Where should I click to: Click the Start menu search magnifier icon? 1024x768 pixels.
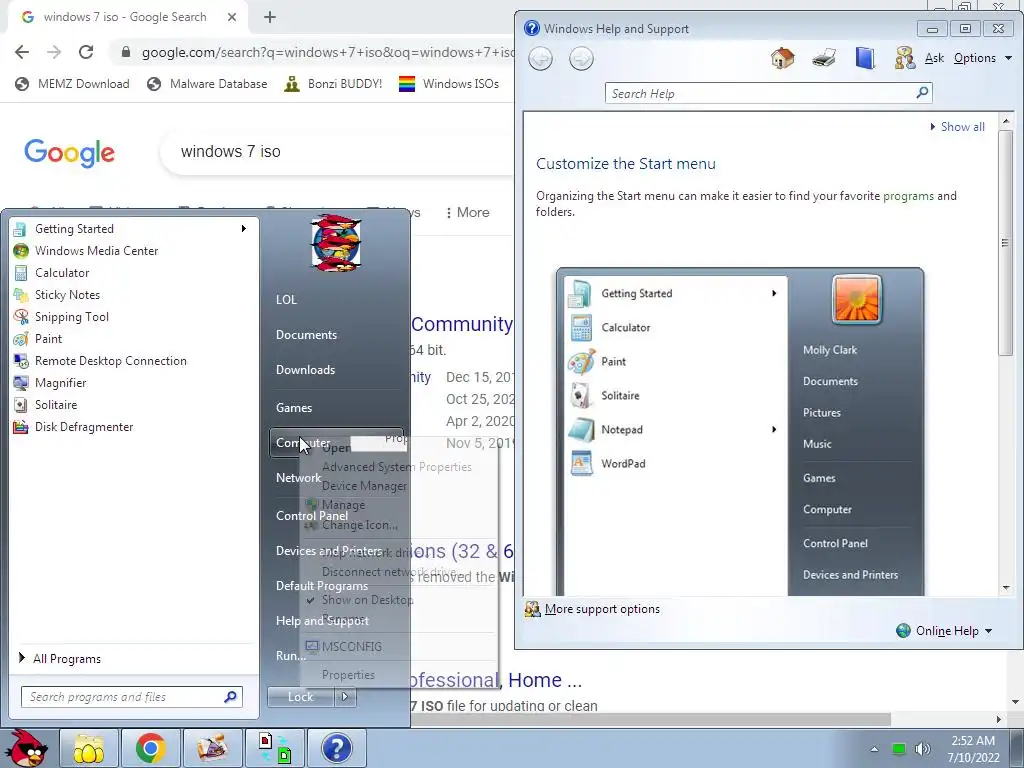tap(230, 697)
